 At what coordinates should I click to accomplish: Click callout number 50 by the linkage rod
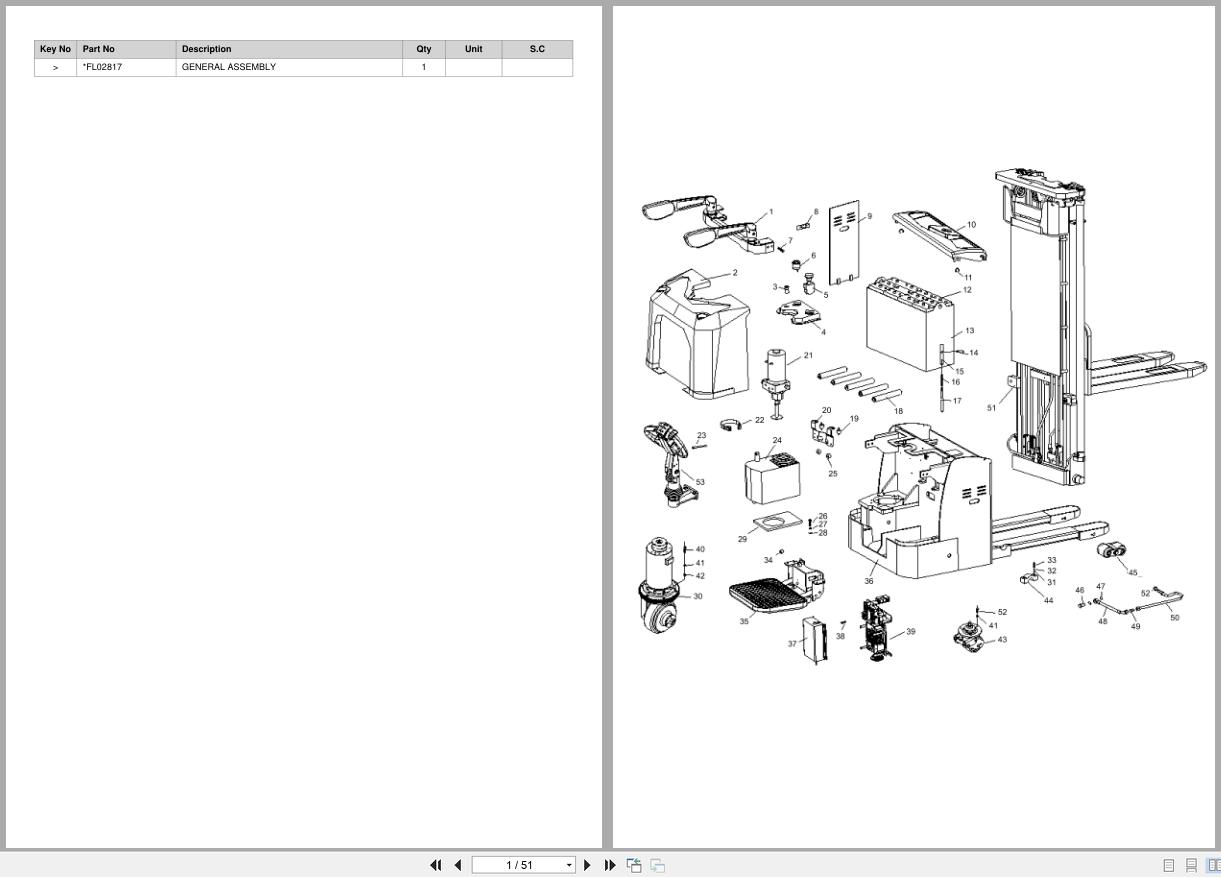(x=1174, y=618)
